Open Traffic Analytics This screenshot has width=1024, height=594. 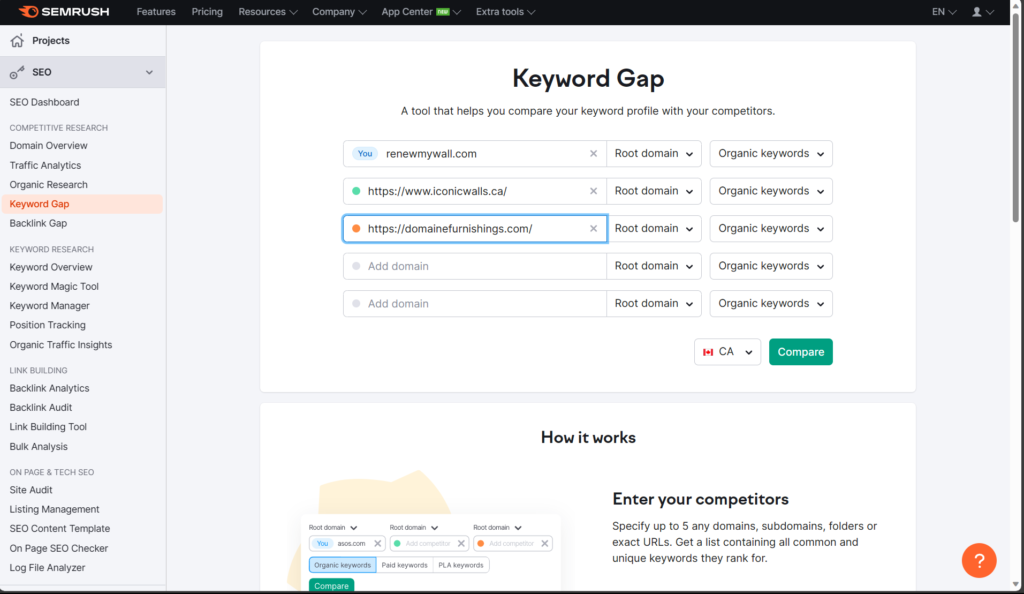click(45, 166)
